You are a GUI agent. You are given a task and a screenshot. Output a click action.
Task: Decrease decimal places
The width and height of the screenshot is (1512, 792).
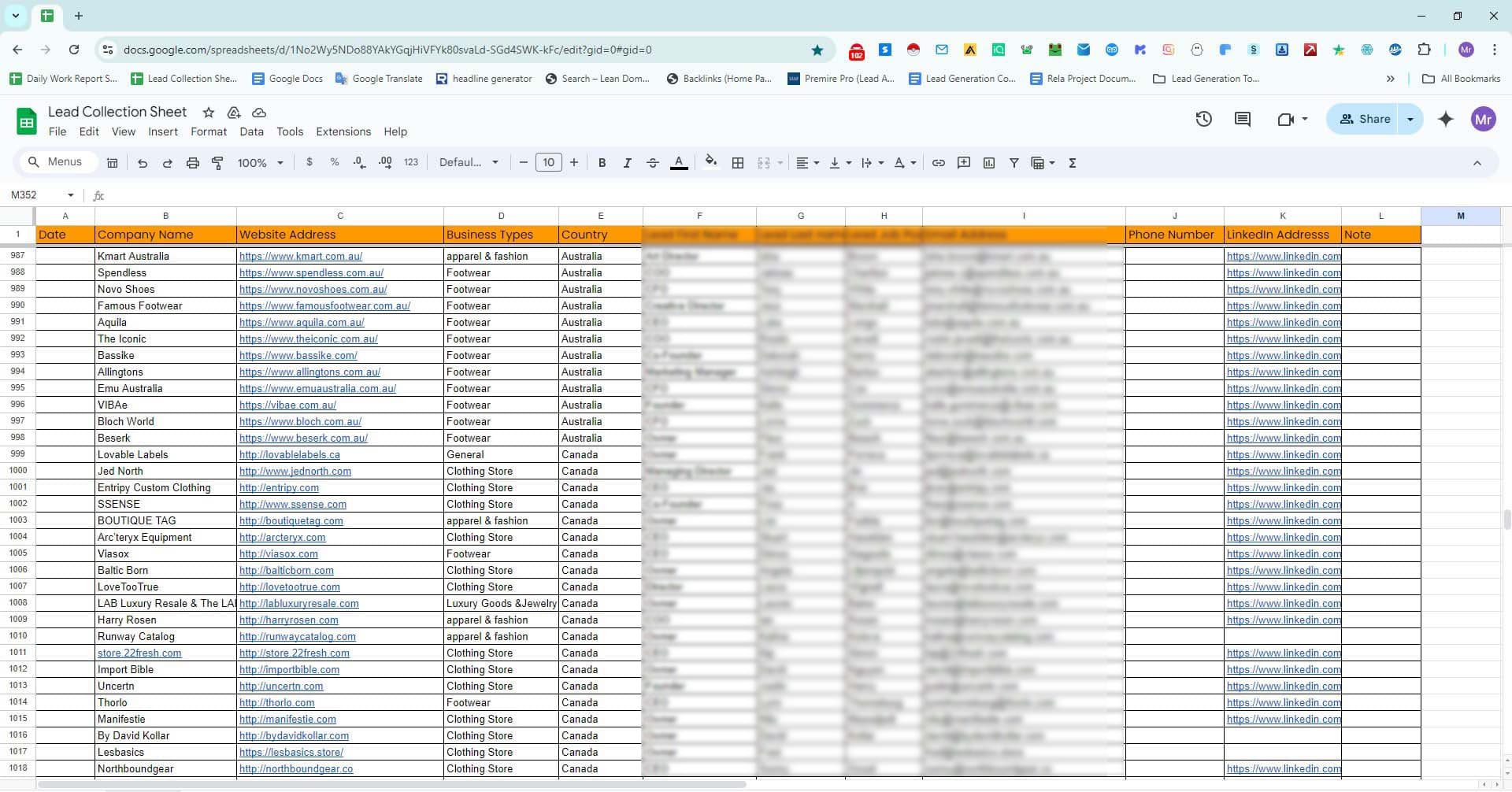coord(360,162)
